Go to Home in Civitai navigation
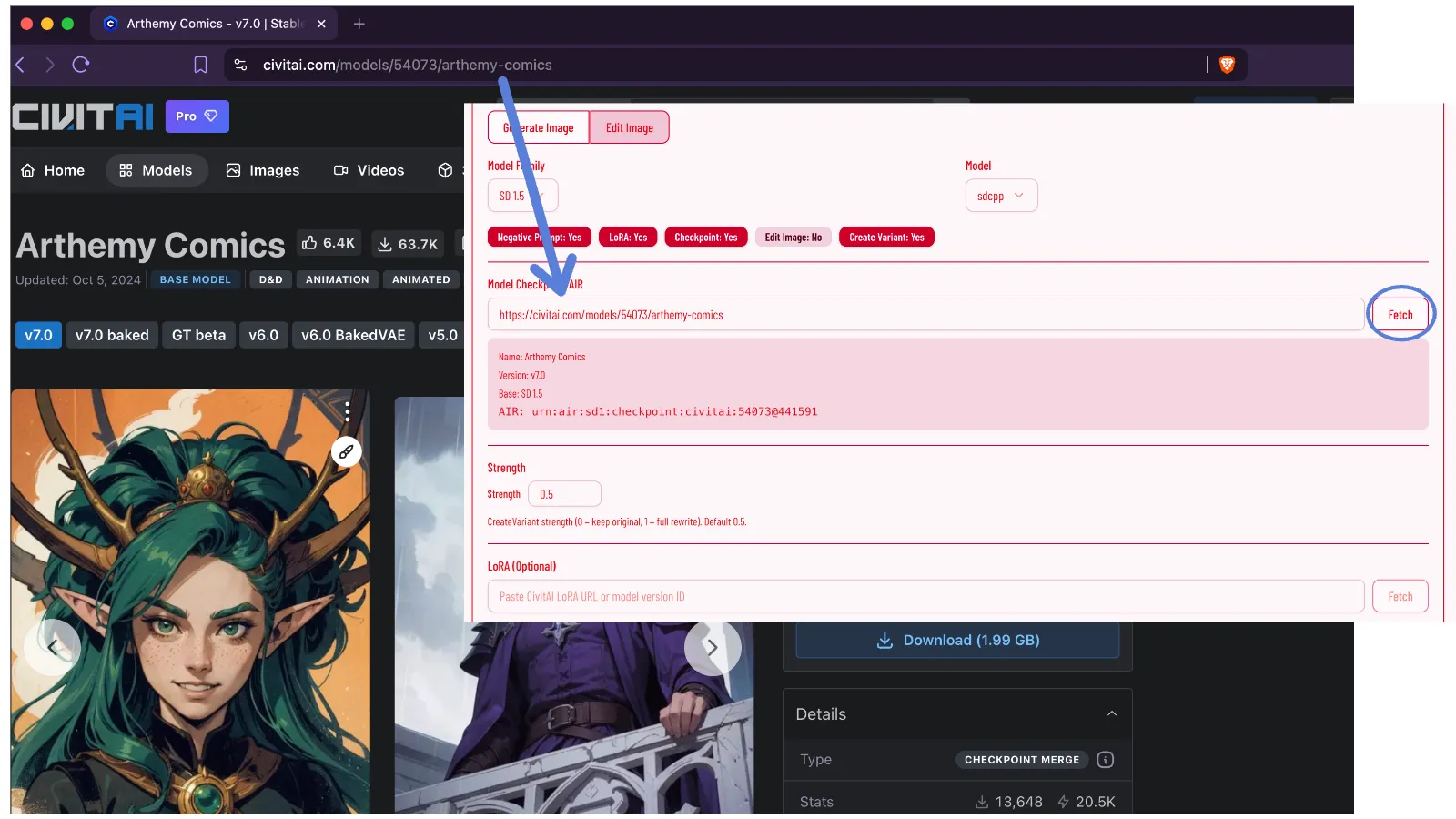Viewport: 1456px width, 819px height. pos(53,170)
